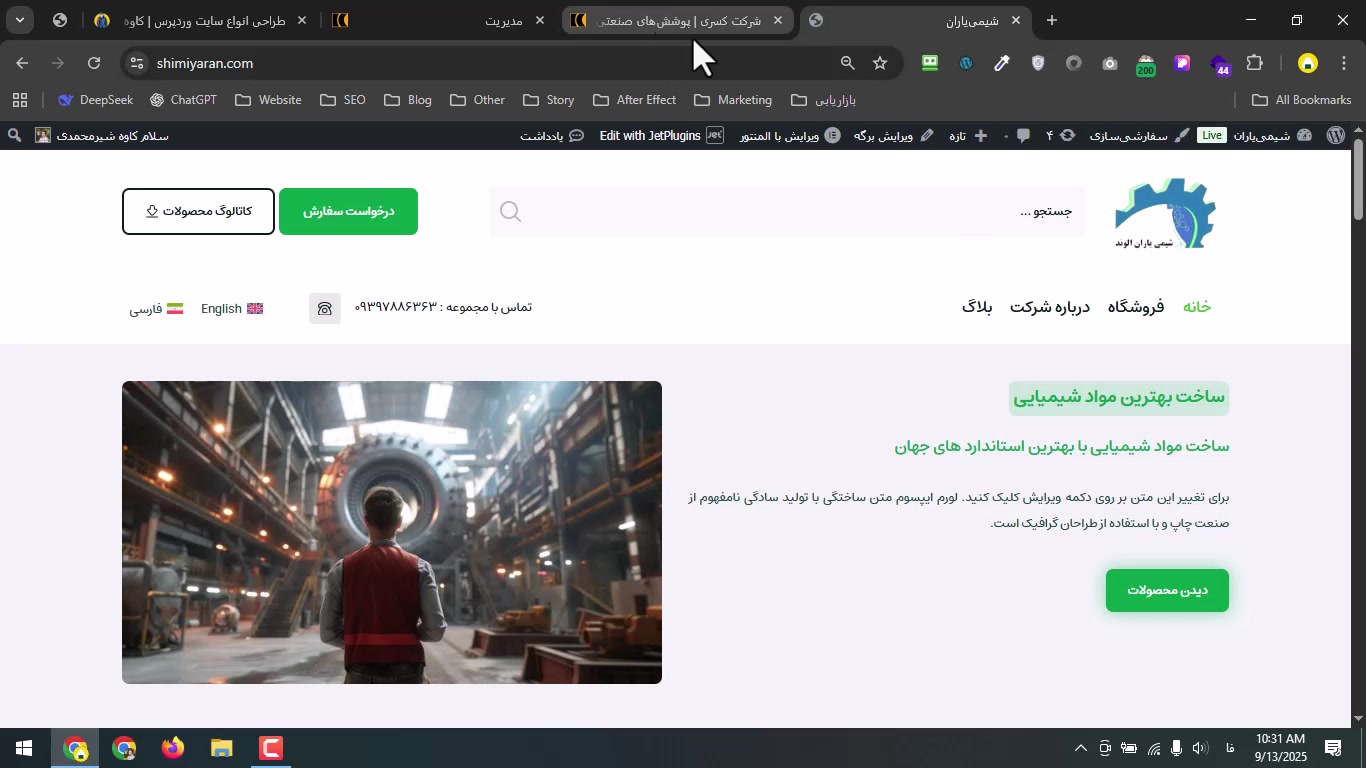Expand the SEO bookmarks folder
This screenshot has height=768, width=1366.
[x=343, y=100]
